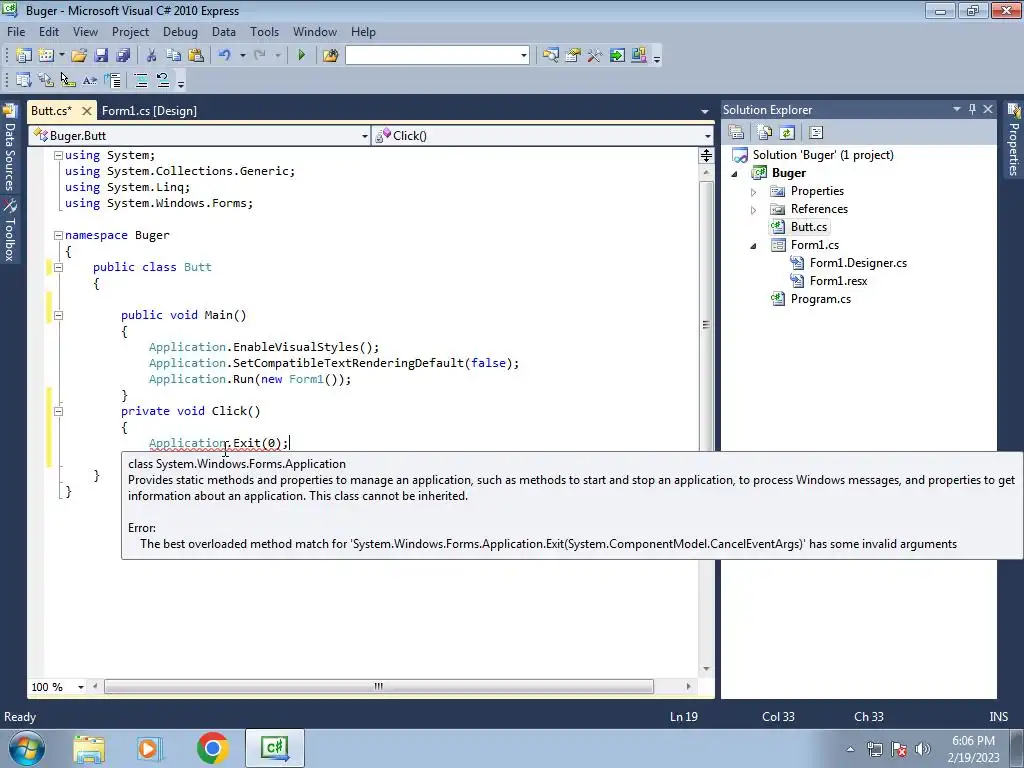
Task: Click the Display Word Completion icon
Action: click(x=90, y=80)
